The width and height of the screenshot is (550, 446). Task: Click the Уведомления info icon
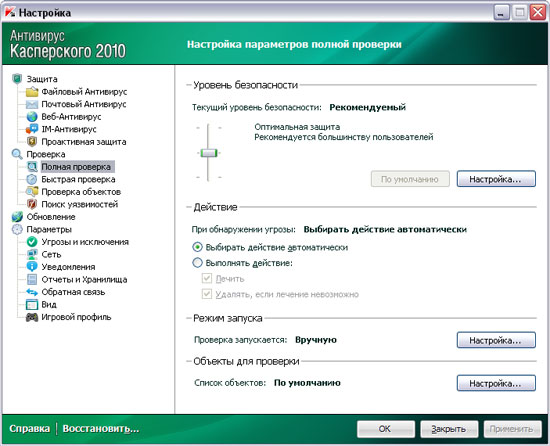click(x=32, y=267)
